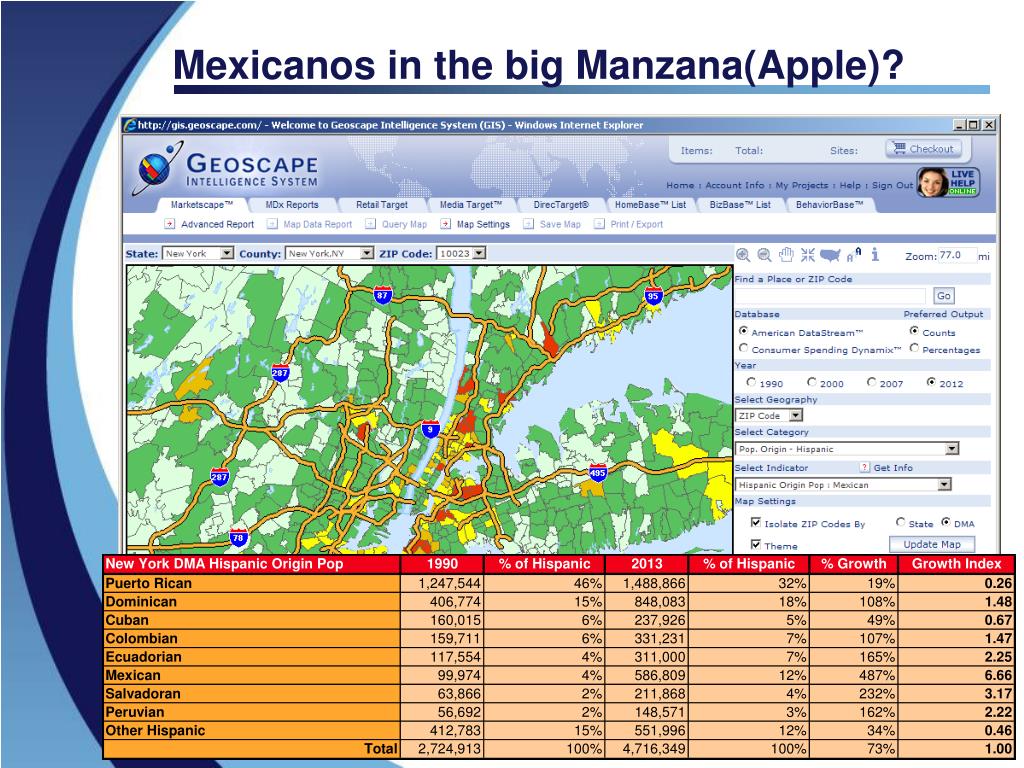1024x768 pixels.
Task: Select State isolation option
Action: click(901, 522)
